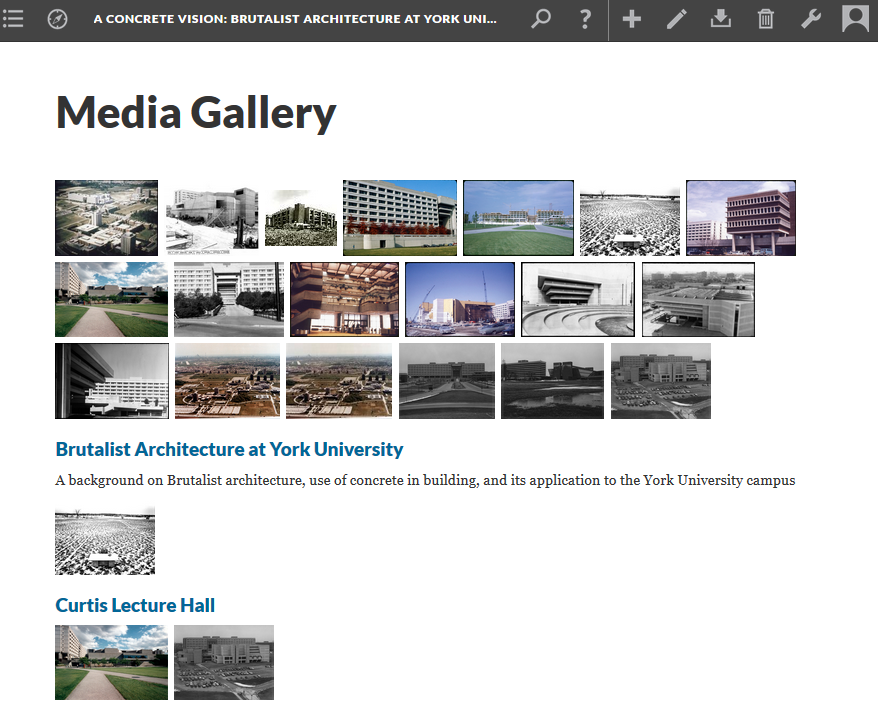878x719 pixels.
Task: Open black-and-white angled building thumbnail in third row
Action: pos(112,381)
